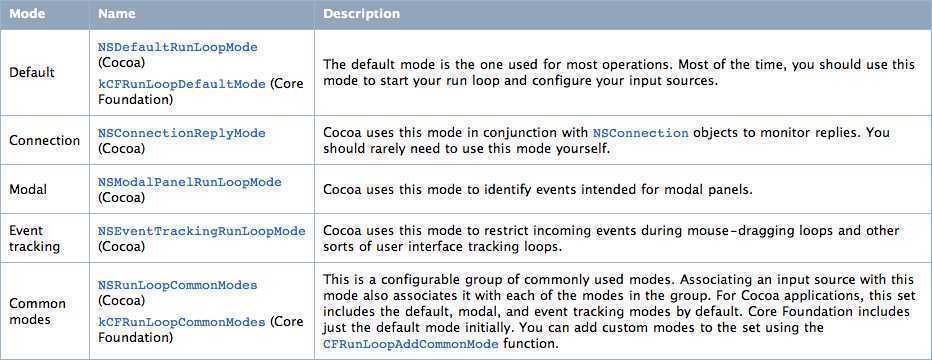Click the Mode column header
Screen dimensions: 932x360
[x=27, y=13]
